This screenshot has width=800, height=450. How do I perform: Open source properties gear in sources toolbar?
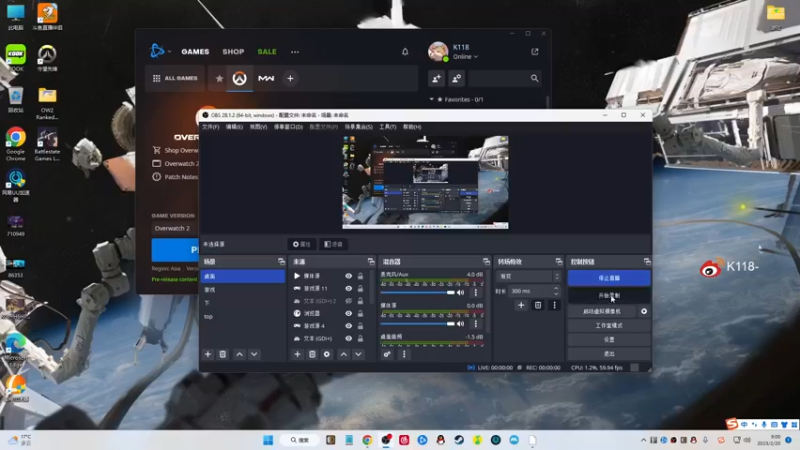[327, 354]
